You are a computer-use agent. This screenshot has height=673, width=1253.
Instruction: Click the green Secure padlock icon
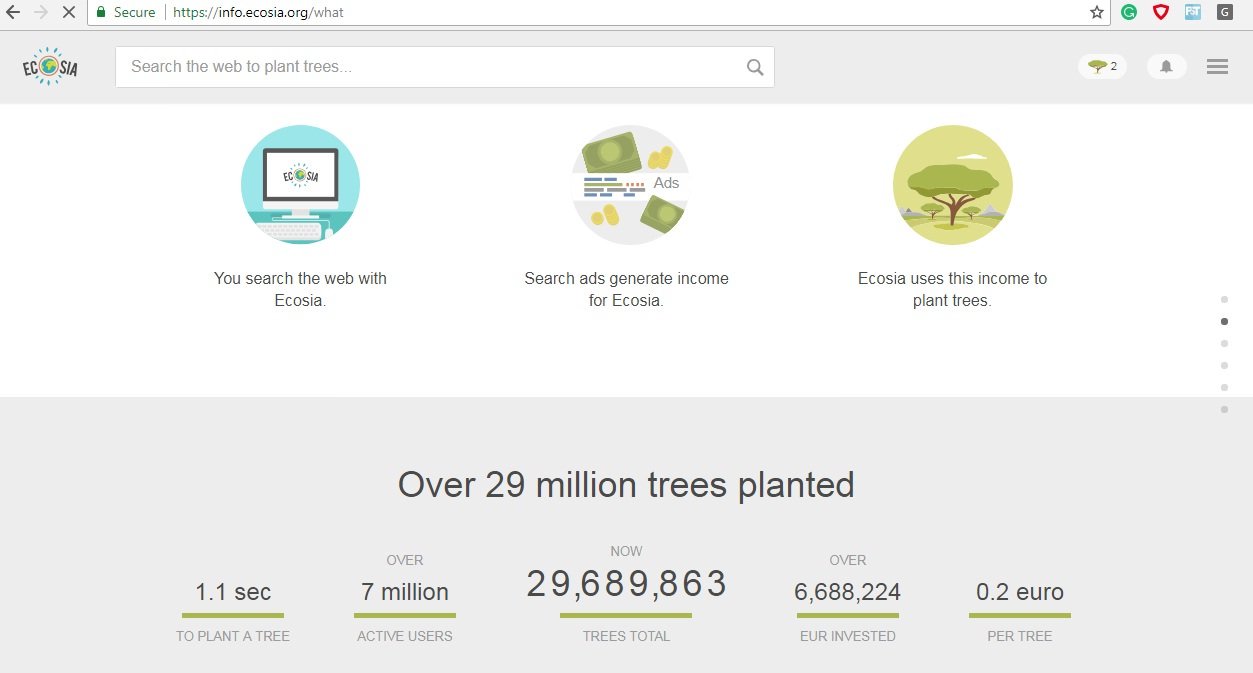pos(100,13)
